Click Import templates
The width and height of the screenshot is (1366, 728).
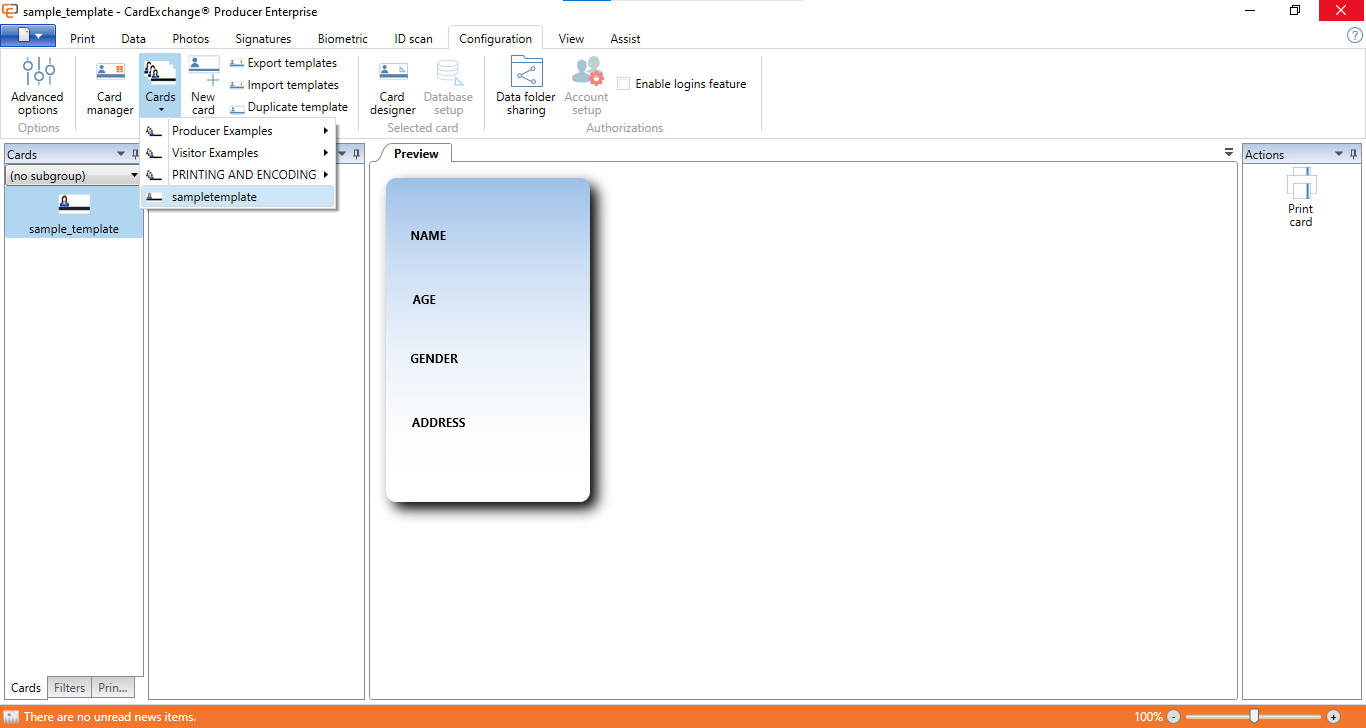pos(284,85)
